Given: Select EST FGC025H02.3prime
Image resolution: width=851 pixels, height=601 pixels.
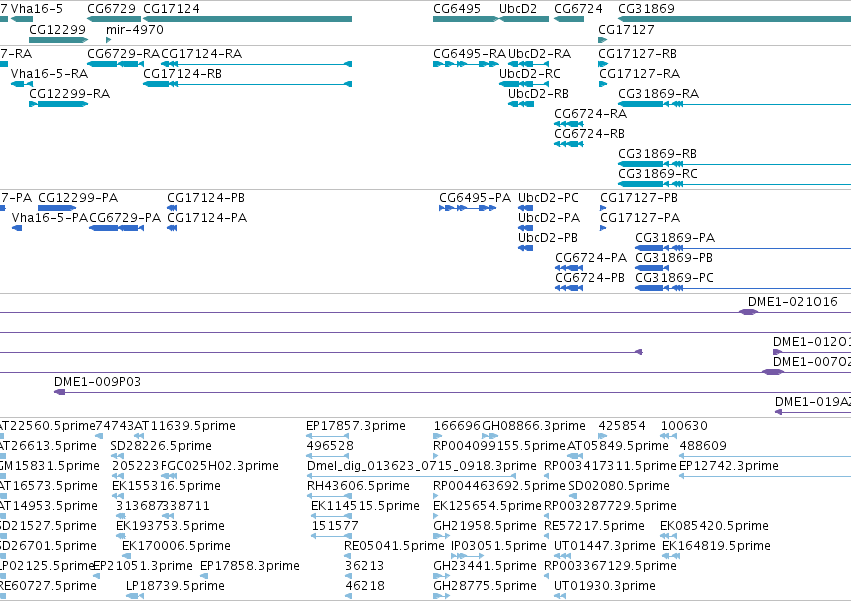Looking at the screenshot, I should click(x=220, y=466).
